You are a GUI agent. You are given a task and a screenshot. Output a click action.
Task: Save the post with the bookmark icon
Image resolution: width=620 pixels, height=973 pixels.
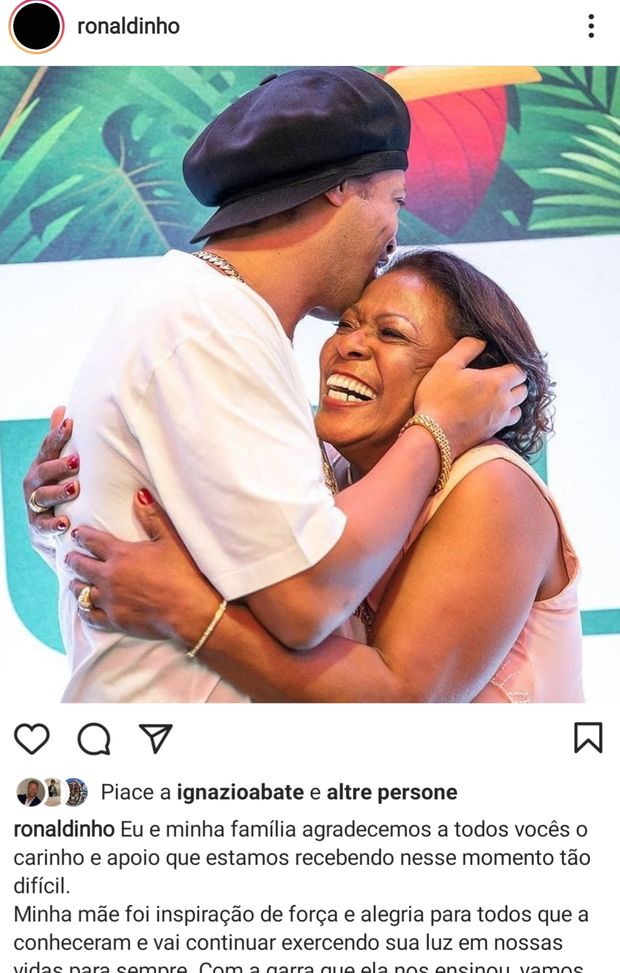coord(588,737)
